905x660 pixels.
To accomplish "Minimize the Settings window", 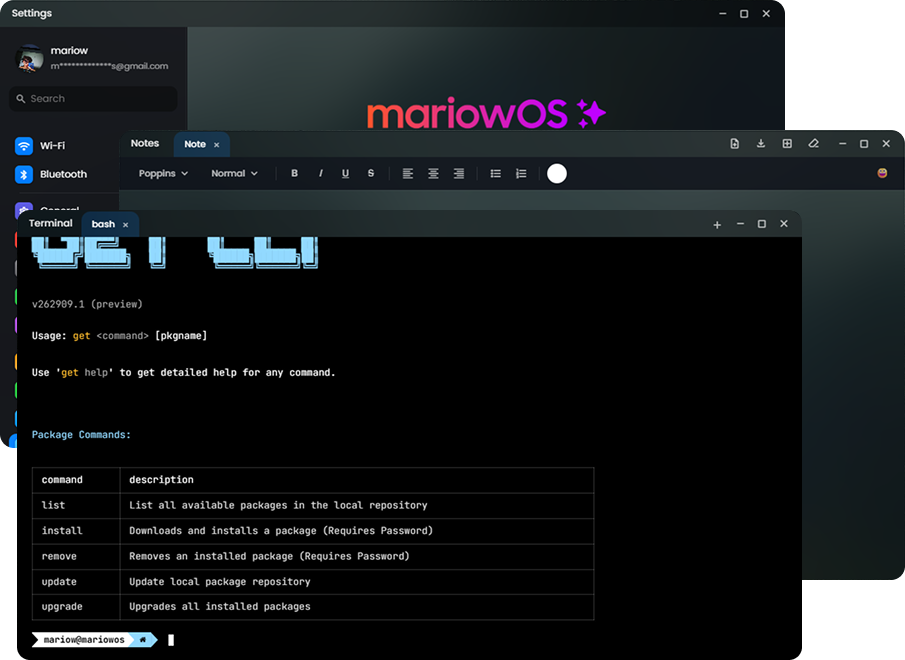I will (723, 13).
